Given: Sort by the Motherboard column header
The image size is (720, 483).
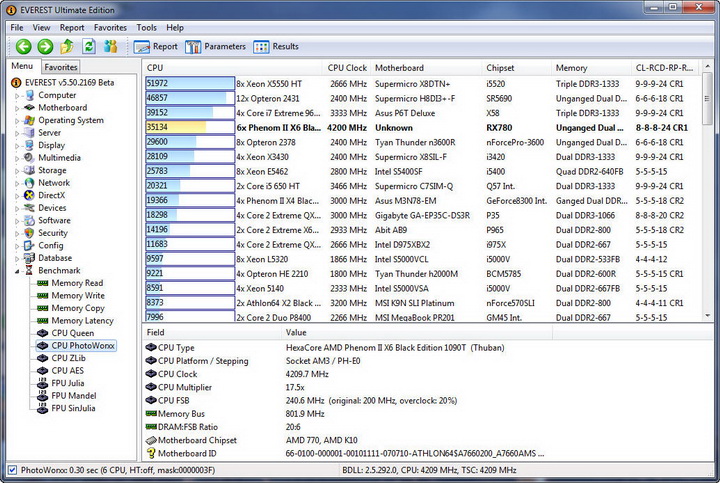Looking at the screenshot, I should (x=426, y=68).
